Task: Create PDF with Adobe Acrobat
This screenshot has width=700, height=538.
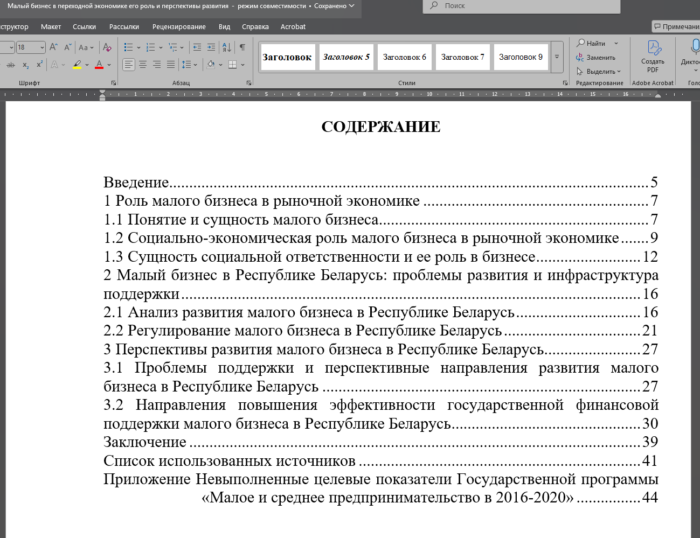Action: click(x=653, y=56)
